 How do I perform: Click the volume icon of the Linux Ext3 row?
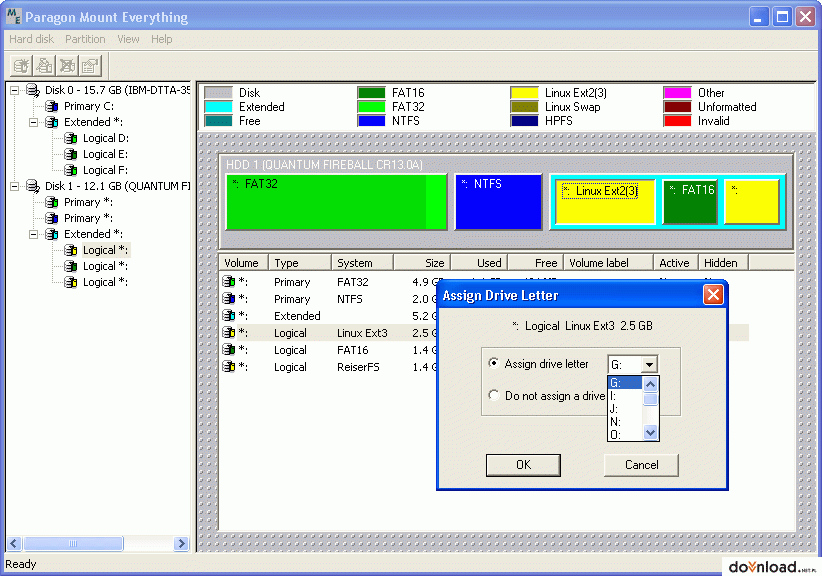click(229, 332)
